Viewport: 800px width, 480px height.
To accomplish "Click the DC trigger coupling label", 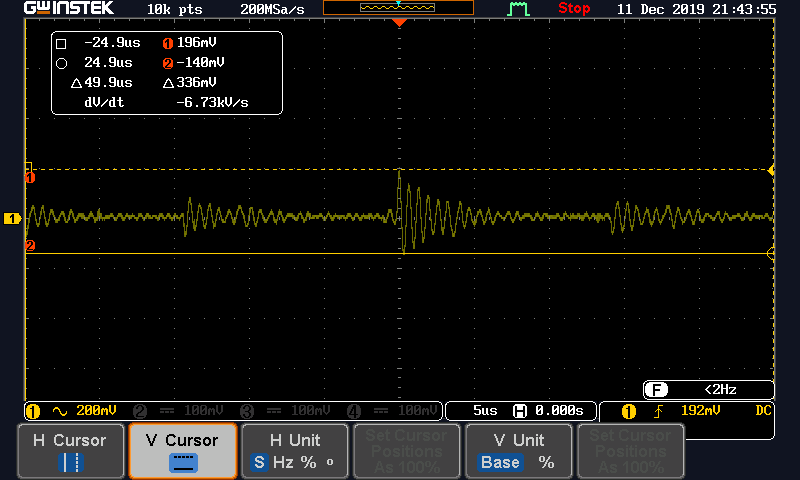I will (763, 411).
